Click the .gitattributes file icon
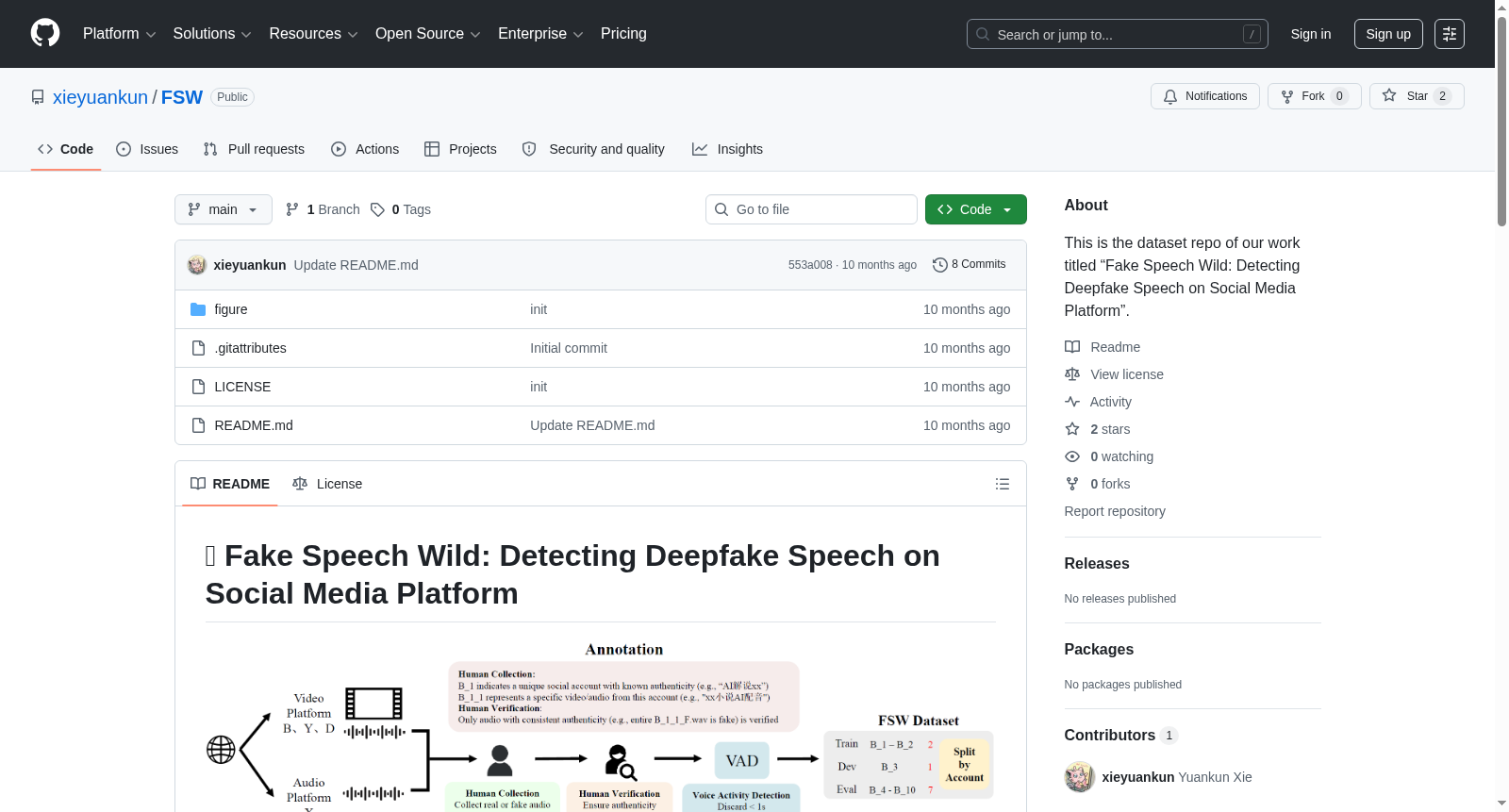 pyautogui.click(x=198, y=348)
